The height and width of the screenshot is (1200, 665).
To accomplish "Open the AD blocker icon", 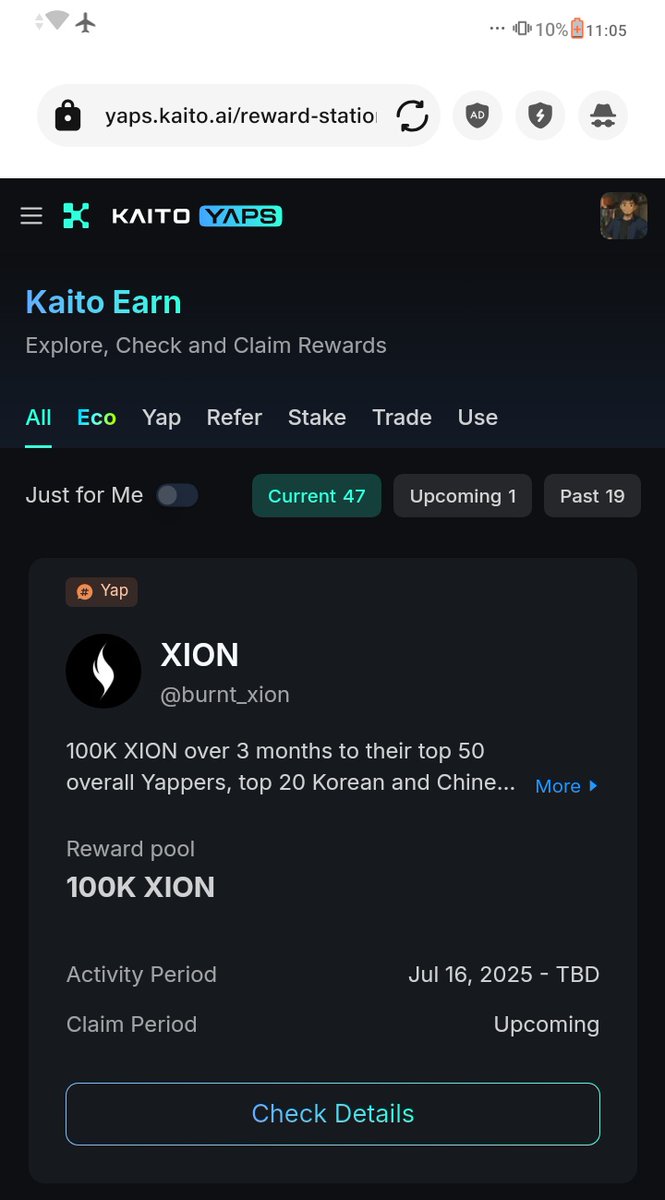I will [x=478, y=116].
